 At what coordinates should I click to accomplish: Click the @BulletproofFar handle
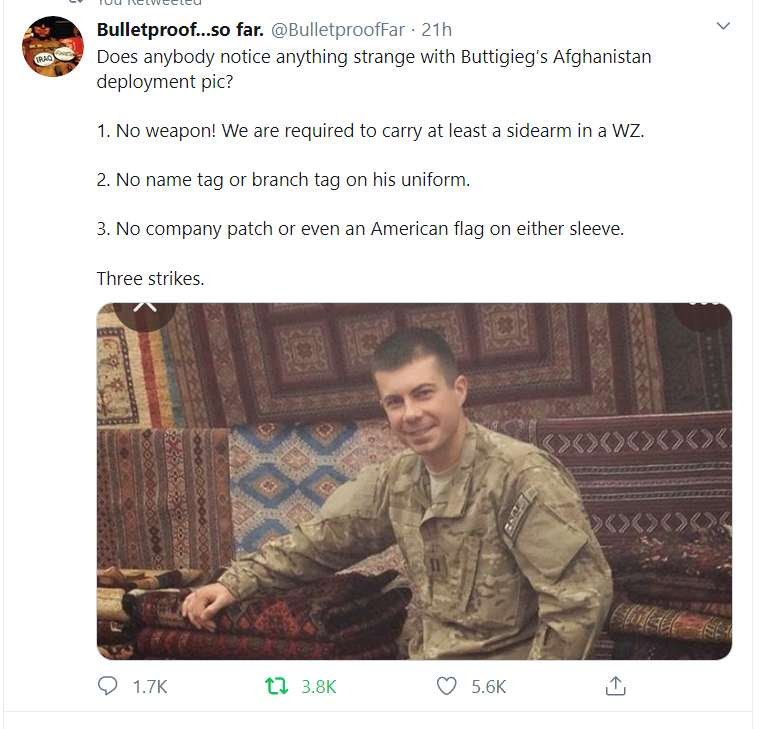pyautogui.click(x=338, y=30)
